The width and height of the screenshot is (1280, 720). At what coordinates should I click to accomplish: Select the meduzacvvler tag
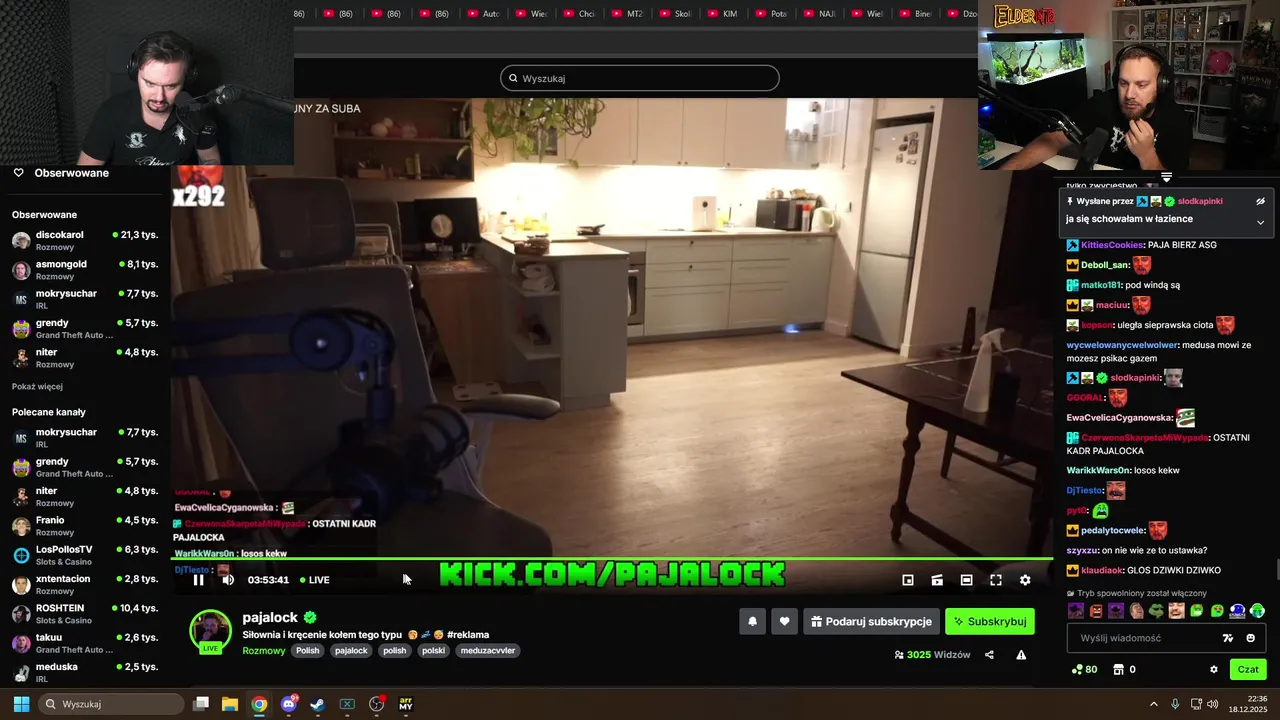(x=488, y=650)
